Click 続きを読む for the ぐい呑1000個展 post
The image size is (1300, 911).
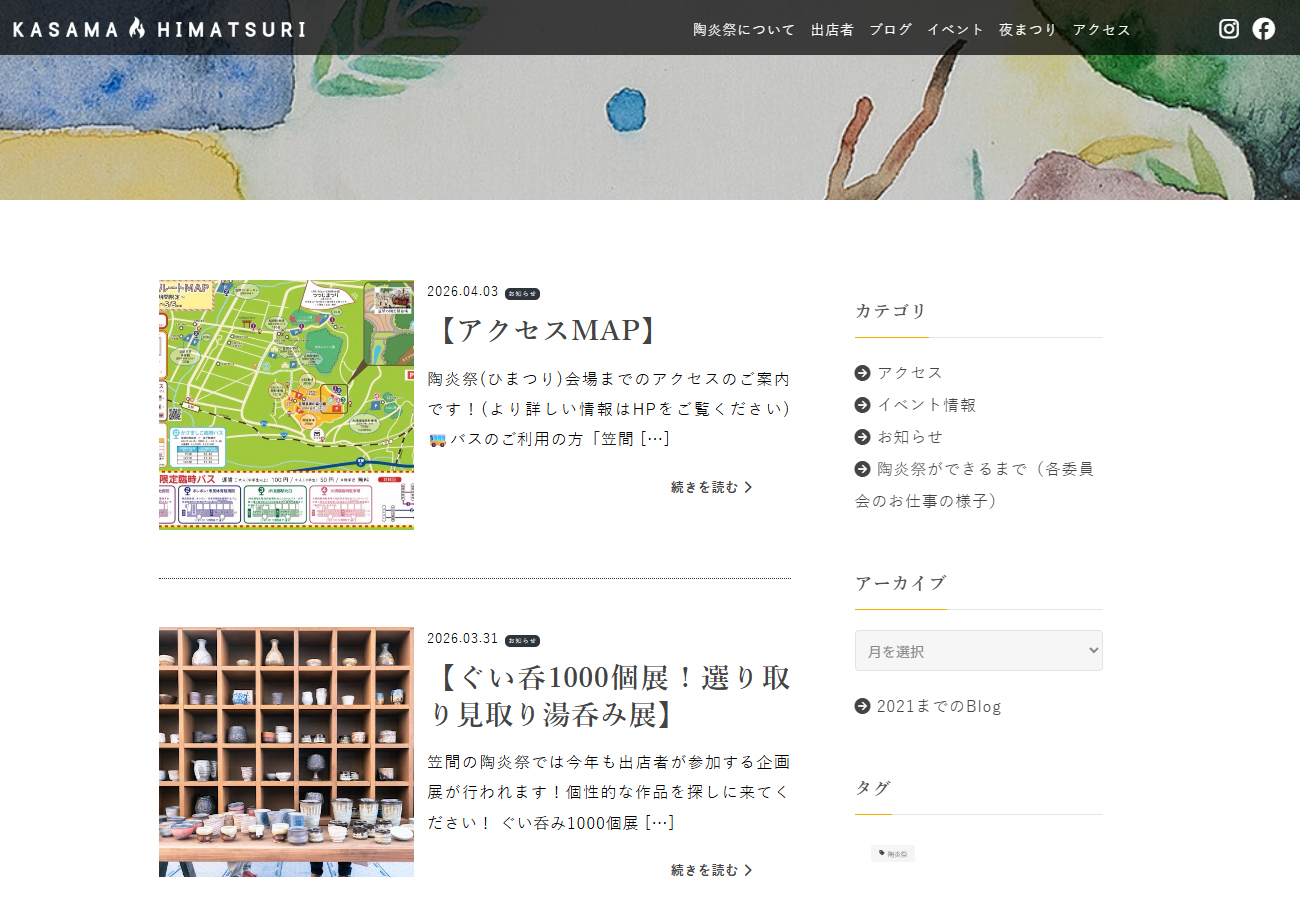point(711,871)
